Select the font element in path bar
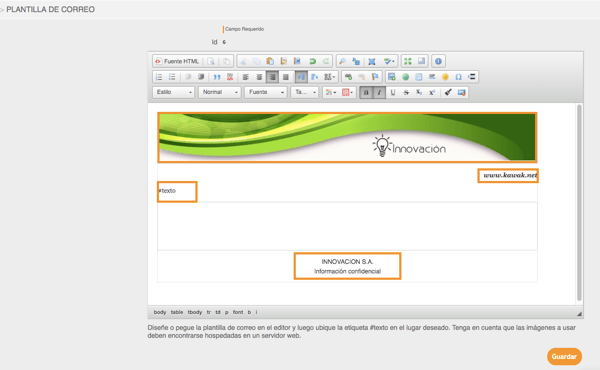Viewport: 600px width, 370px height. pos(238,312)
